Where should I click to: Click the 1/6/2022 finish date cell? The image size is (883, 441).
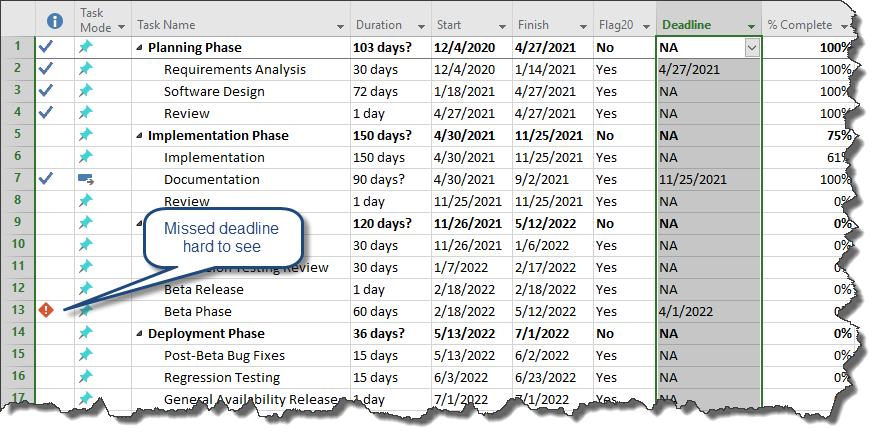coord(553,245)
